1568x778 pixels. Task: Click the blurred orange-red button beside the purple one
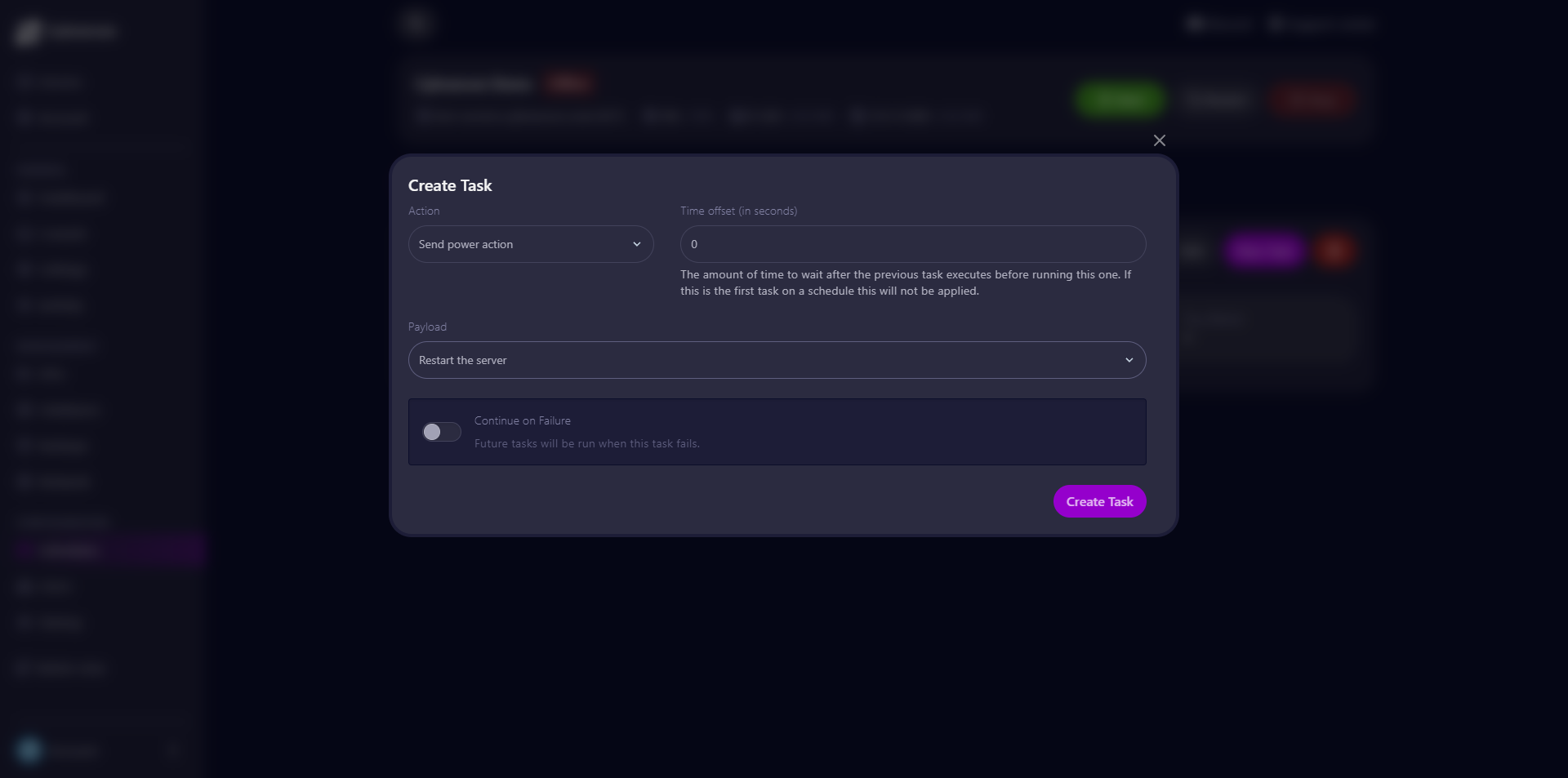1334,250
